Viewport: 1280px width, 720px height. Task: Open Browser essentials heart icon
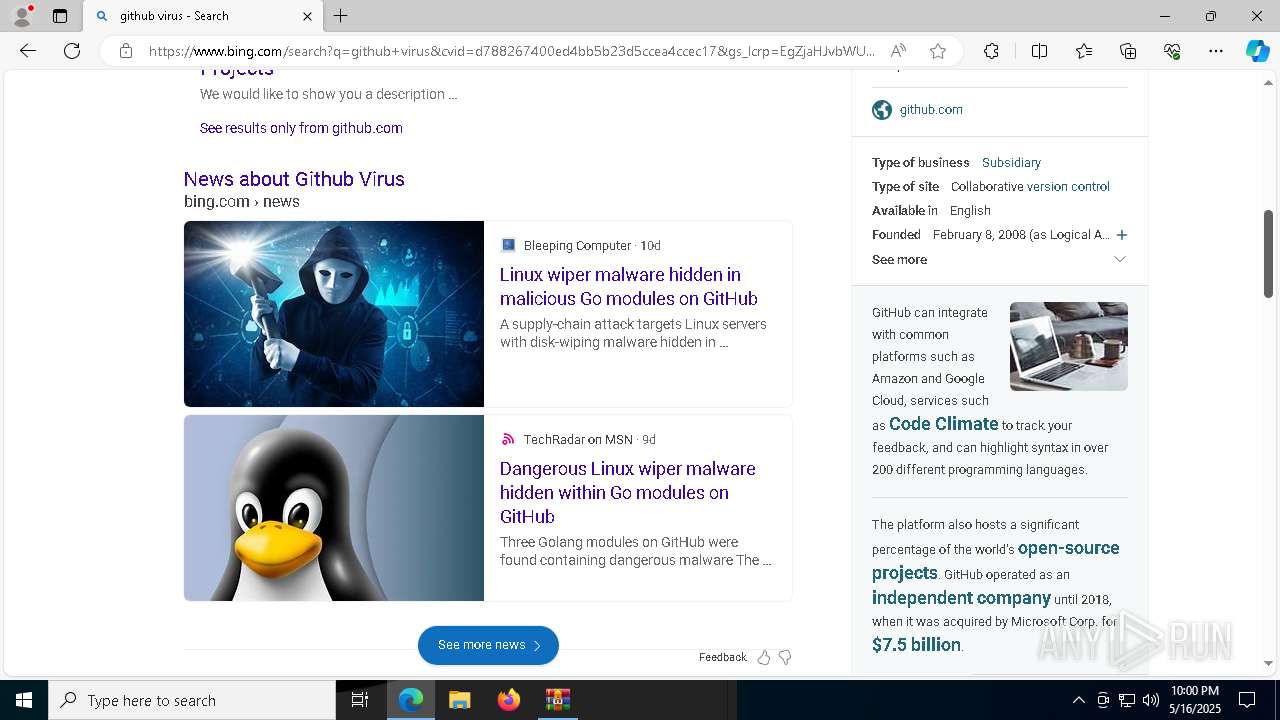point(1172,51)
